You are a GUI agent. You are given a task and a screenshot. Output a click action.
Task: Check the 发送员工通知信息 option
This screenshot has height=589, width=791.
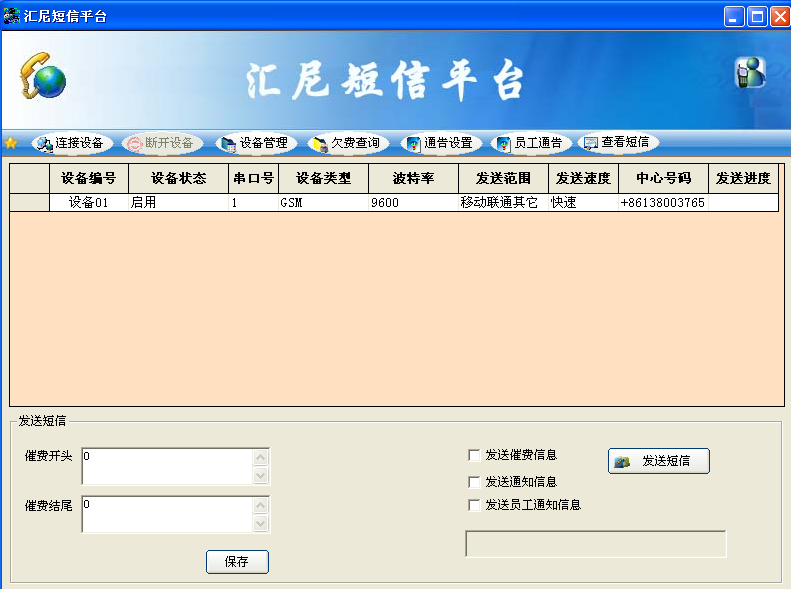[474, 505]
